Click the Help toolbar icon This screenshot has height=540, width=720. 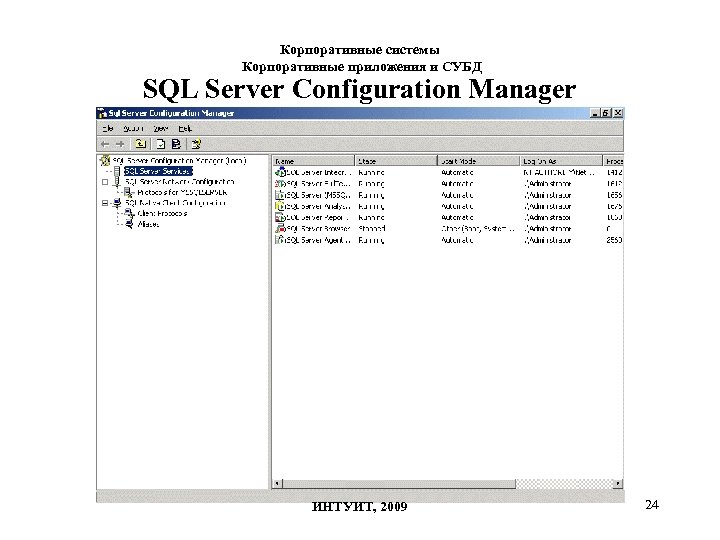(196, 144)
